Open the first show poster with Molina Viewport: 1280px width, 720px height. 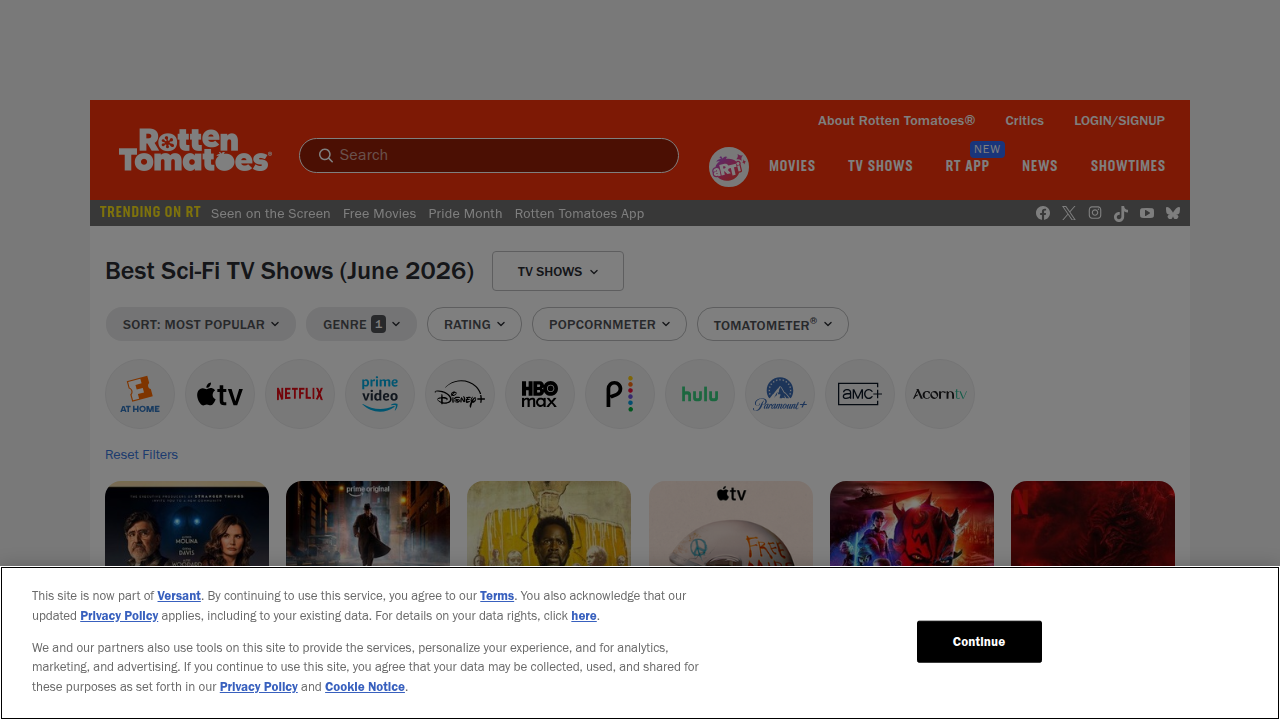pos(187,524)
